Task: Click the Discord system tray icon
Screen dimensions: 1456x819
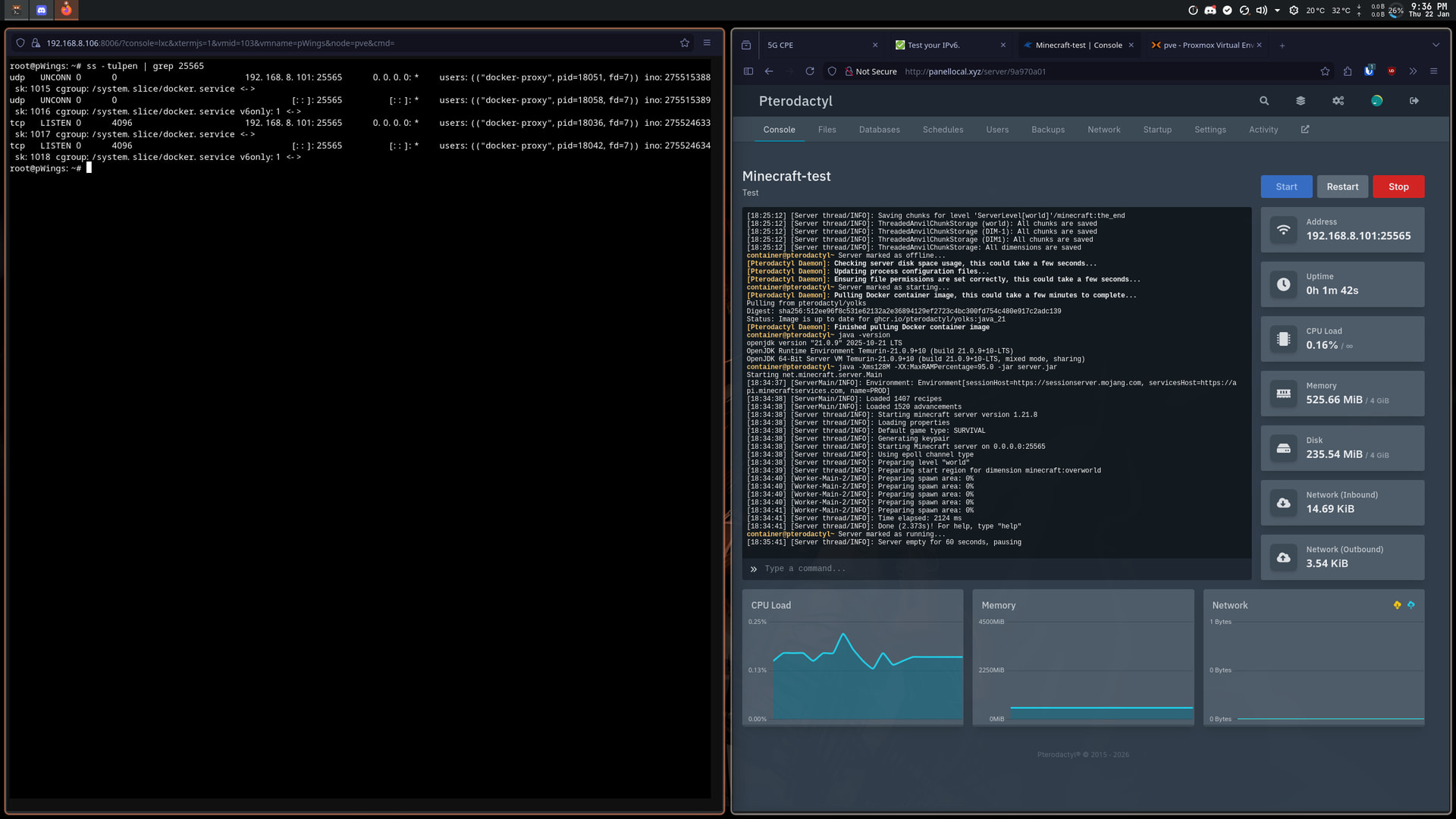Action: (1210, 11)
